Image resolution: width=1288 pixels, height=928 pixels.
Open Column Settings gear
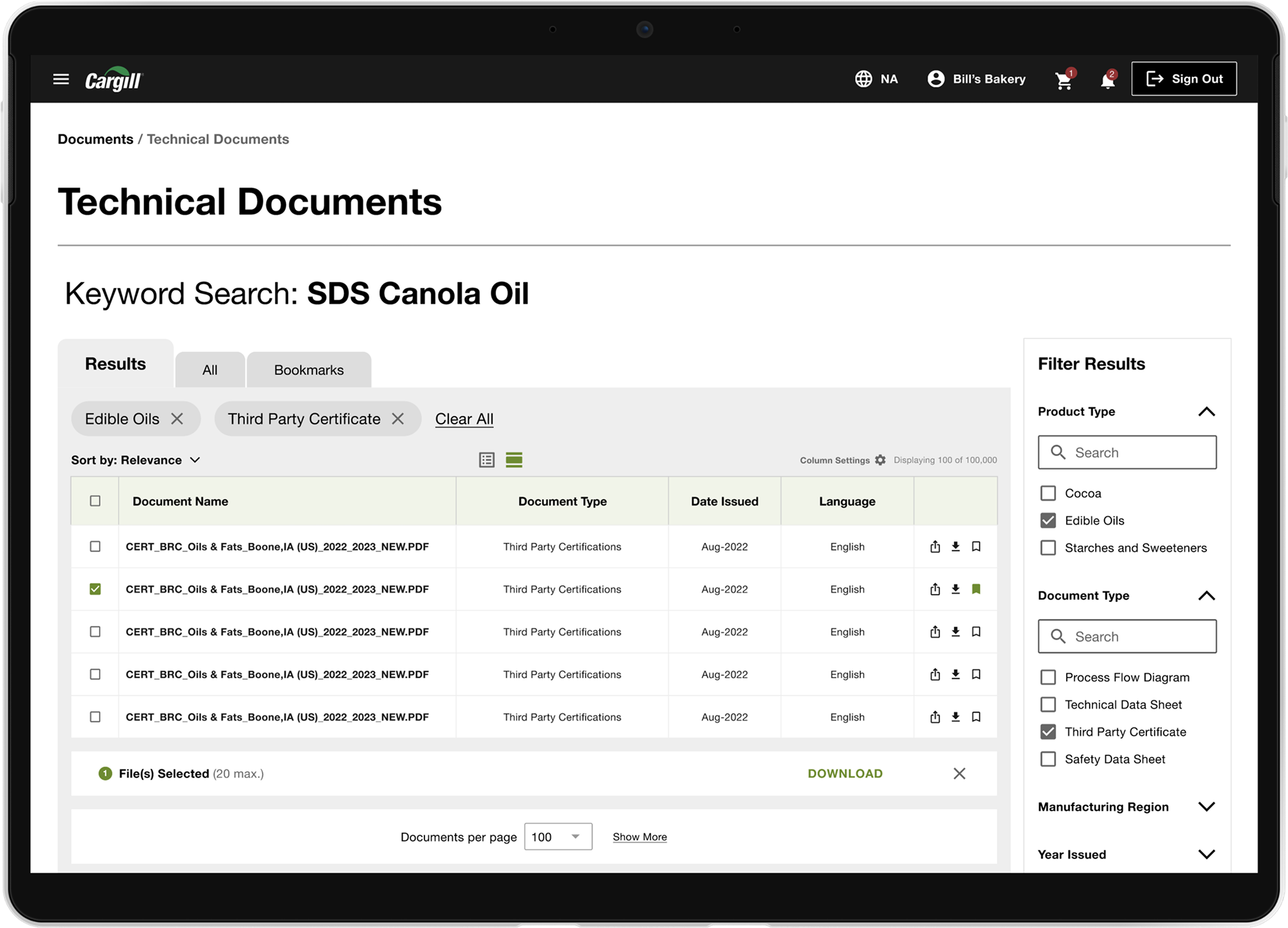[x=880, y=460]
